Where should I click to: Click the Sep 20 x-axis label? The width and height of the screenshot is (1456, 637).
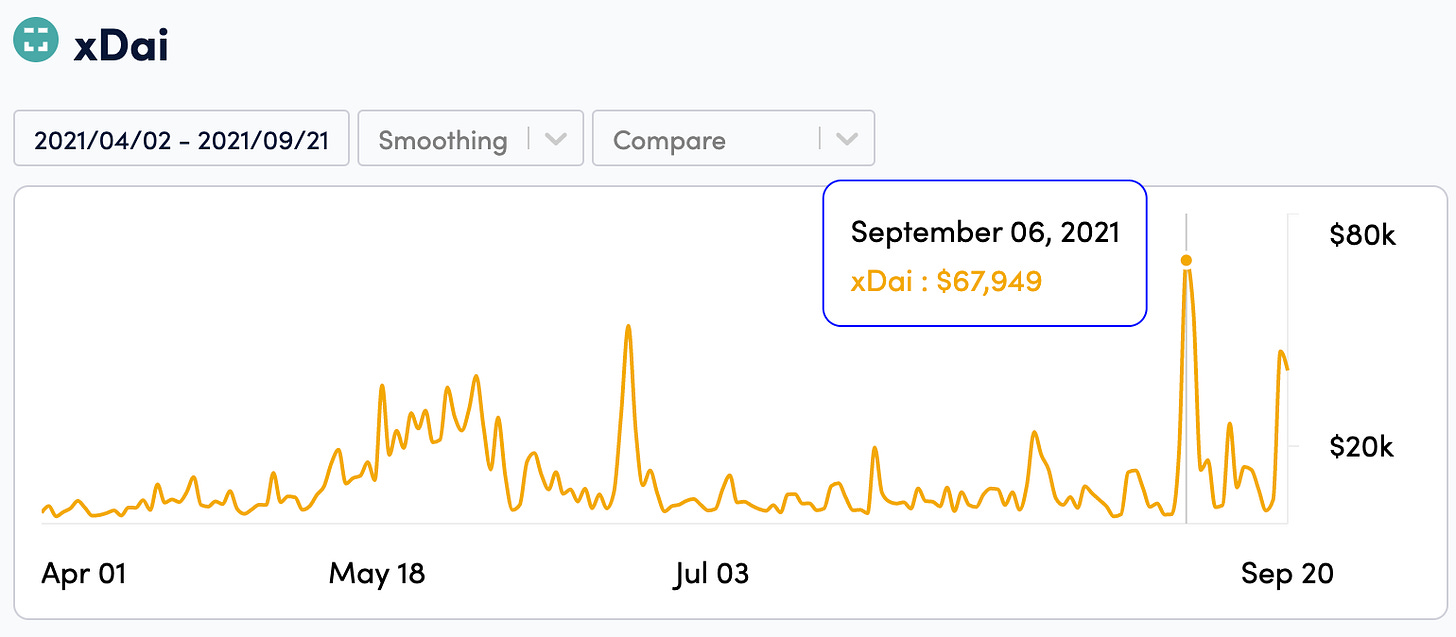point(1287,573)
